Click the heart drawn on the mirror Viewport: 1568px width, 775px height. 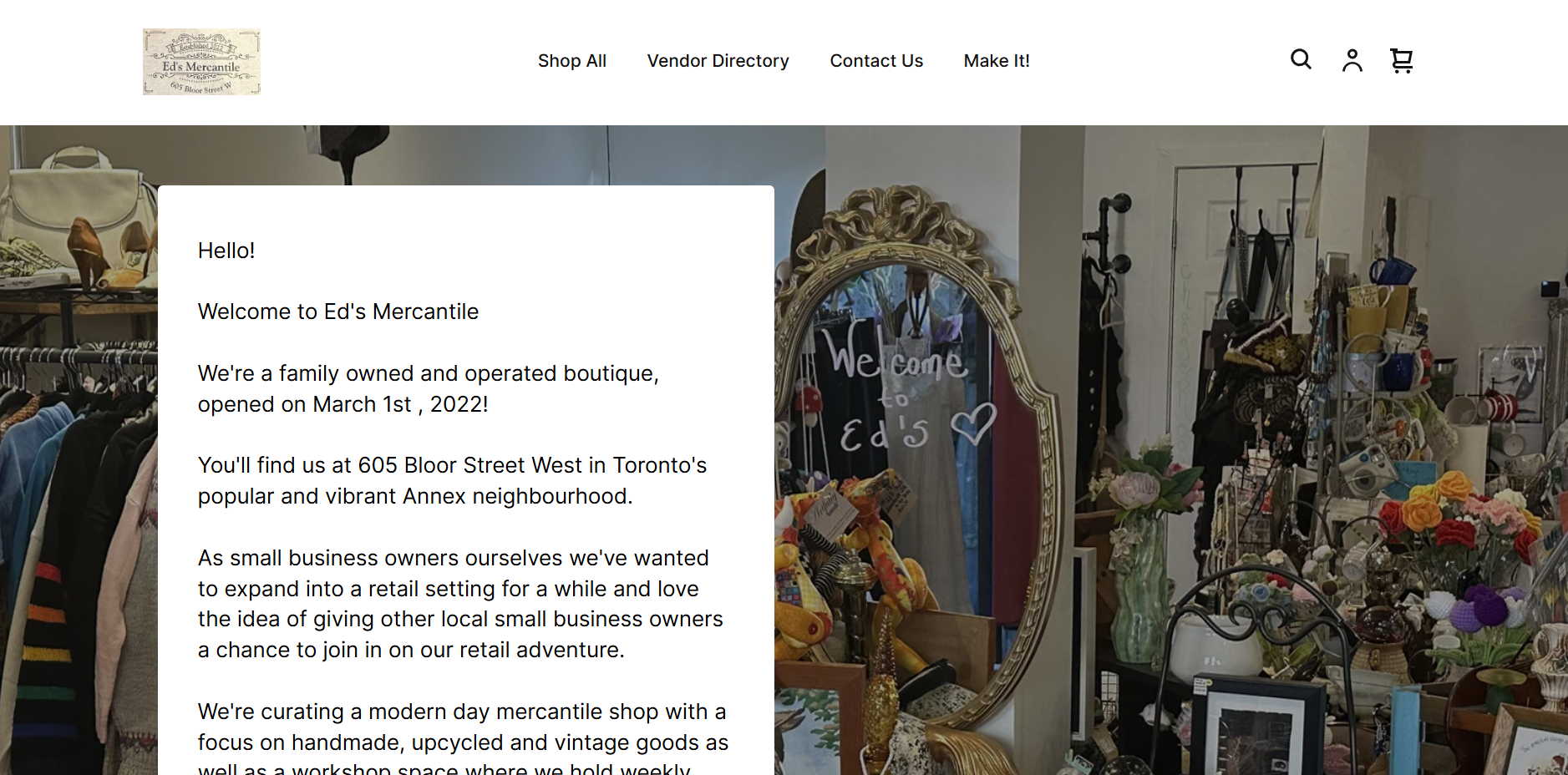974,423
